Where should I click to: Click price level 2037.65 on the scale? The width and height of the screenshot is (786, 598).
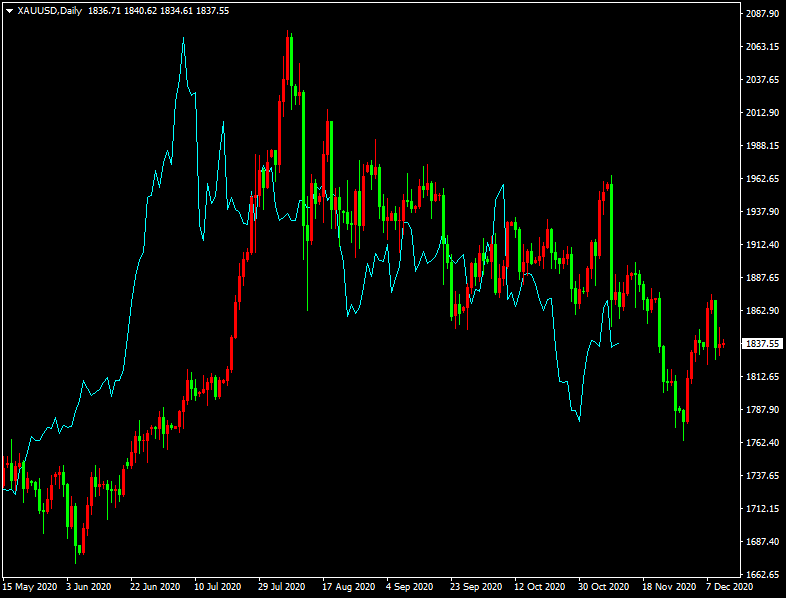[762, 80]
